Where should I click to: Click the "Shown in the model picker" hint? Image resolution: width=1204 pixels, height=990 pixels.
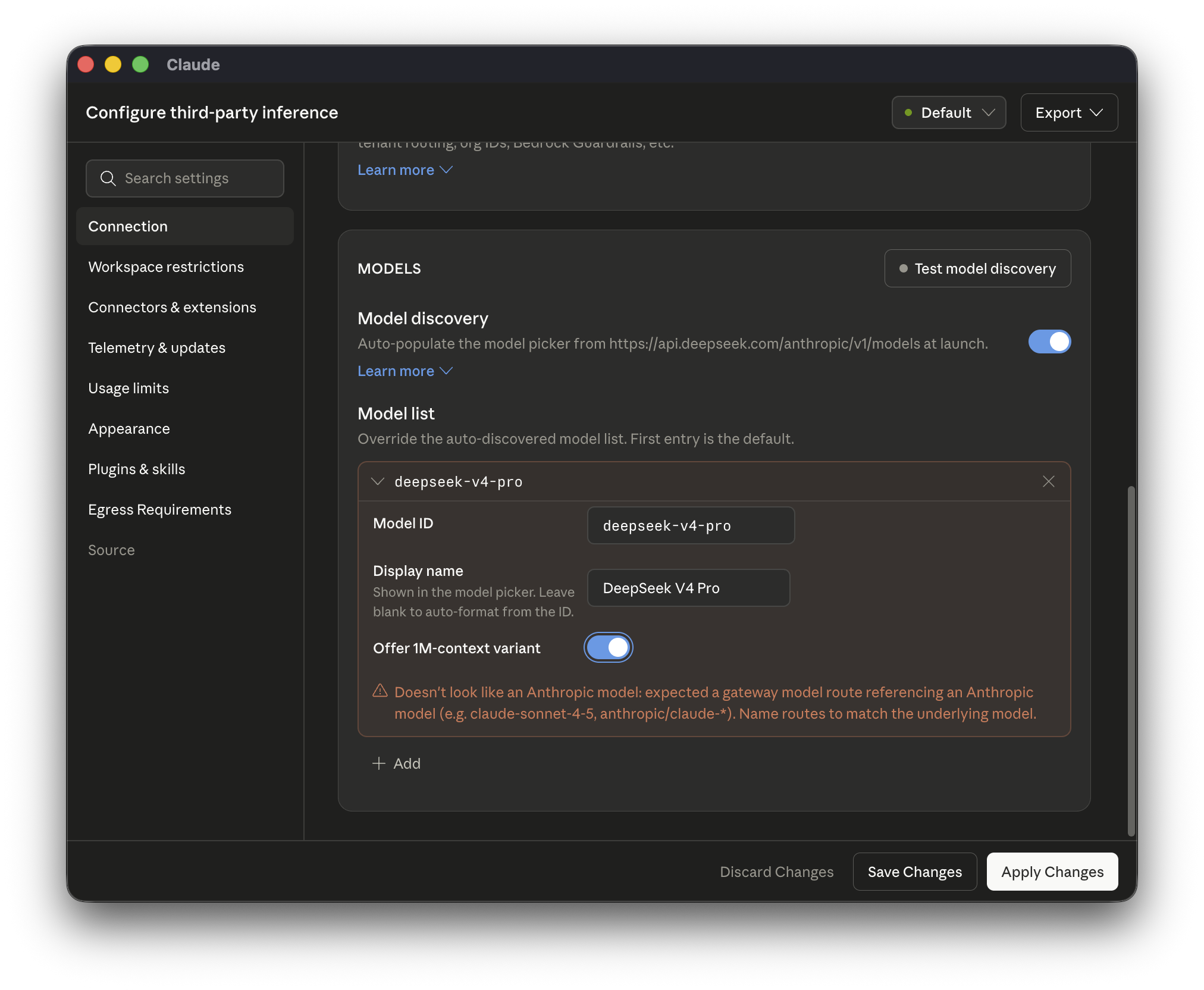pyautogui.click(x=474, y=601)
